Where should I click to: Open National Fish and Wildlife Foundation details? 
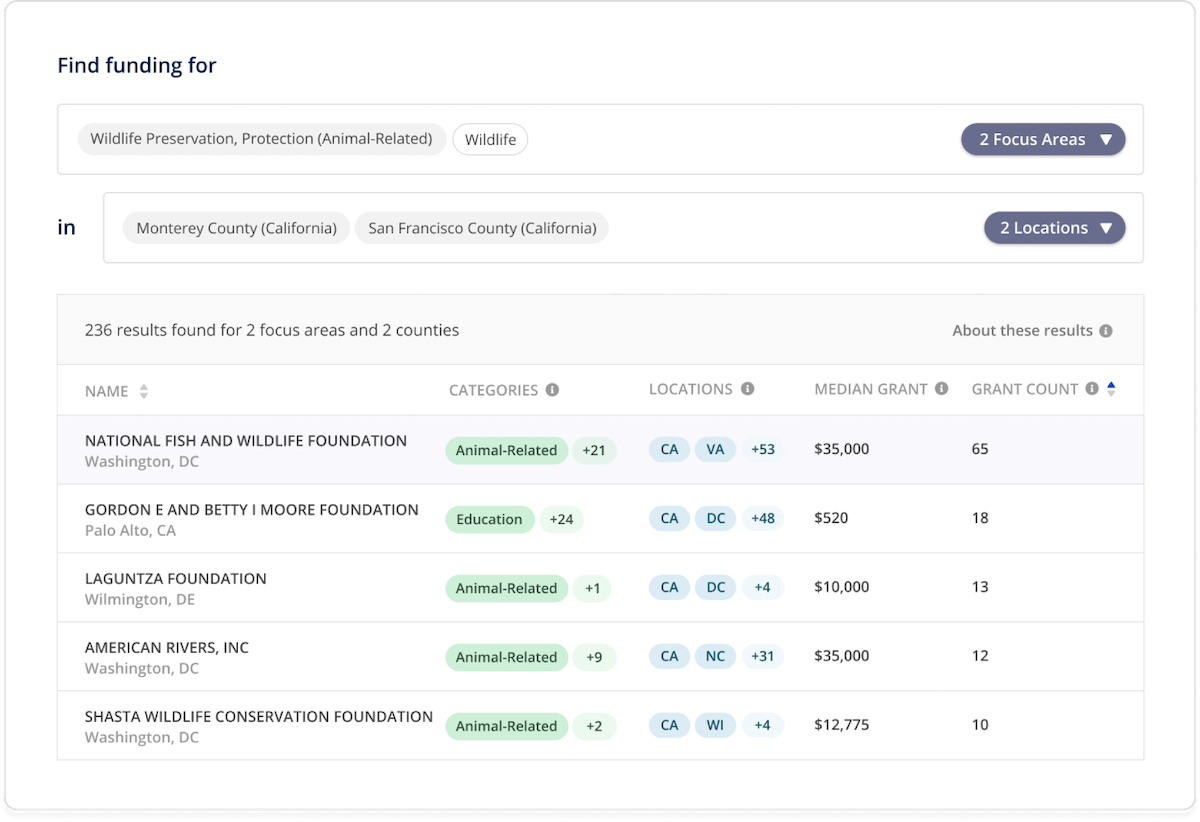[245, 440]
